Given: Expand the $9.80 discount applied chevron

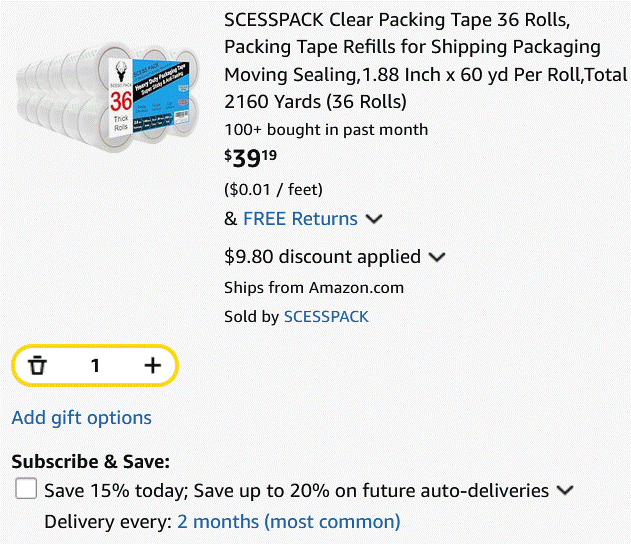Looking at the screenshot, I should [437, 257].
